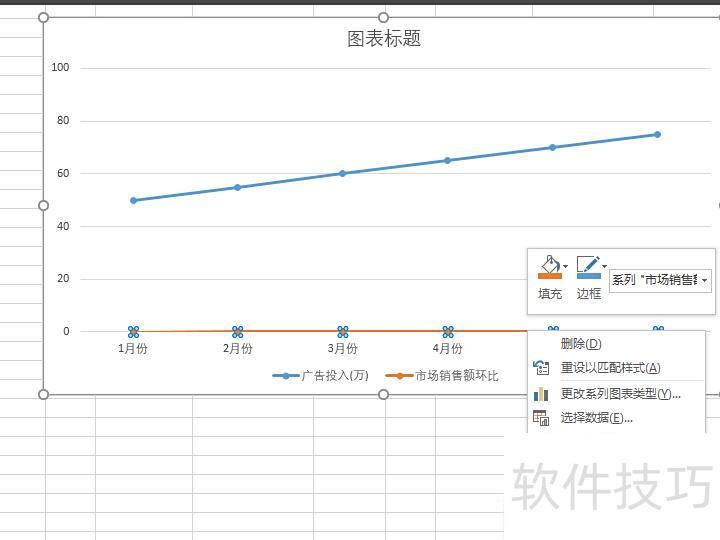
Task: Click the 40 value axis label
Action: (63, 226)
